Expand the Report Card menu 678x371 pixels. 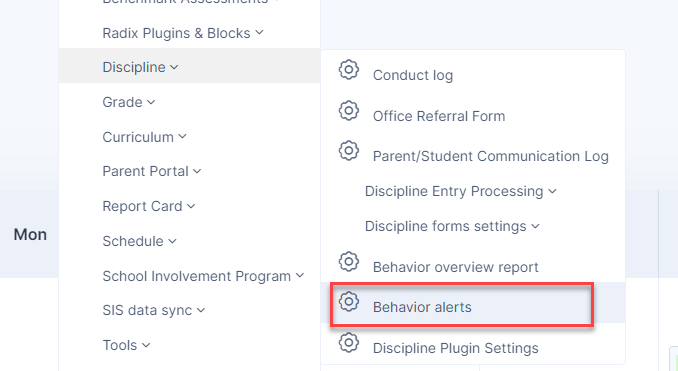pyautogui.click(x=149, y=206)
